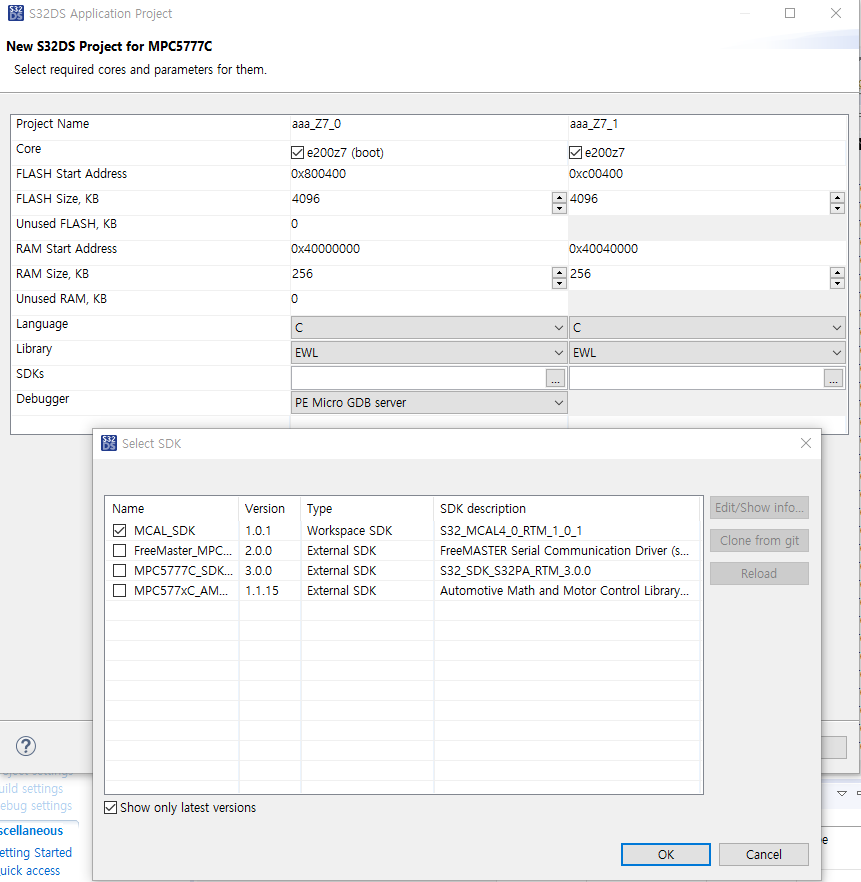
Task: Open Library dropdown for aaa_Z7_1
Action: (x=707, y=353)
